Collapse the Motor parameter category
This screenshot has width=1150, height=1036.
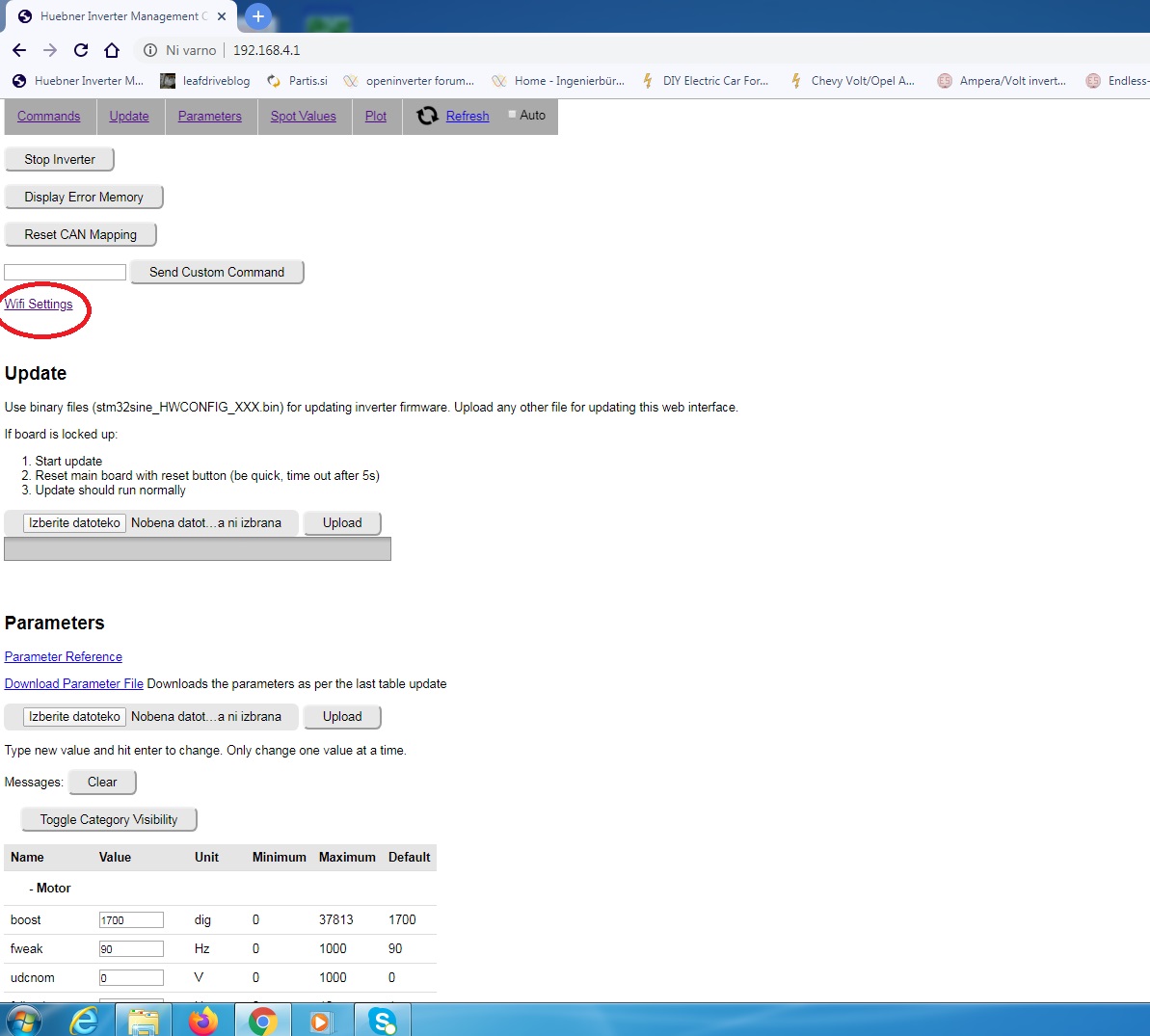point(50,889)
